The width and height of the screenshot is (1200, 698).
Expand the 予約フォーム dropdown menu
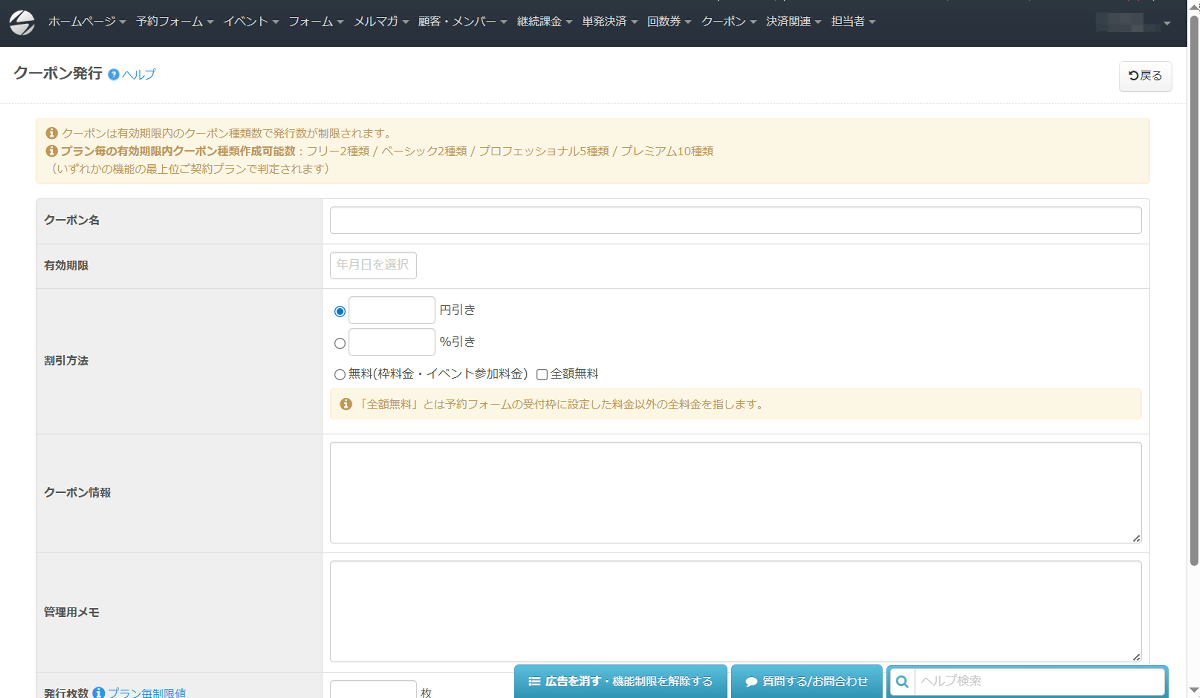[175, 22]
